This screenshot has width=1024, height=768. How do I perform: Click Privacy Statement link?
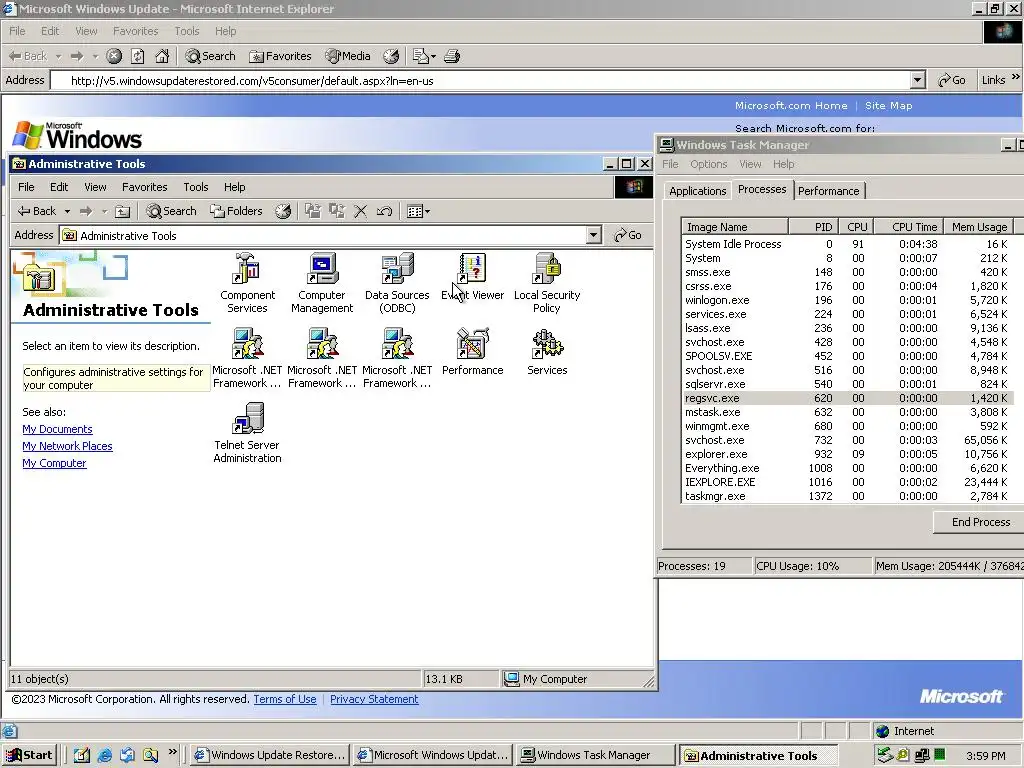[374, 699]
